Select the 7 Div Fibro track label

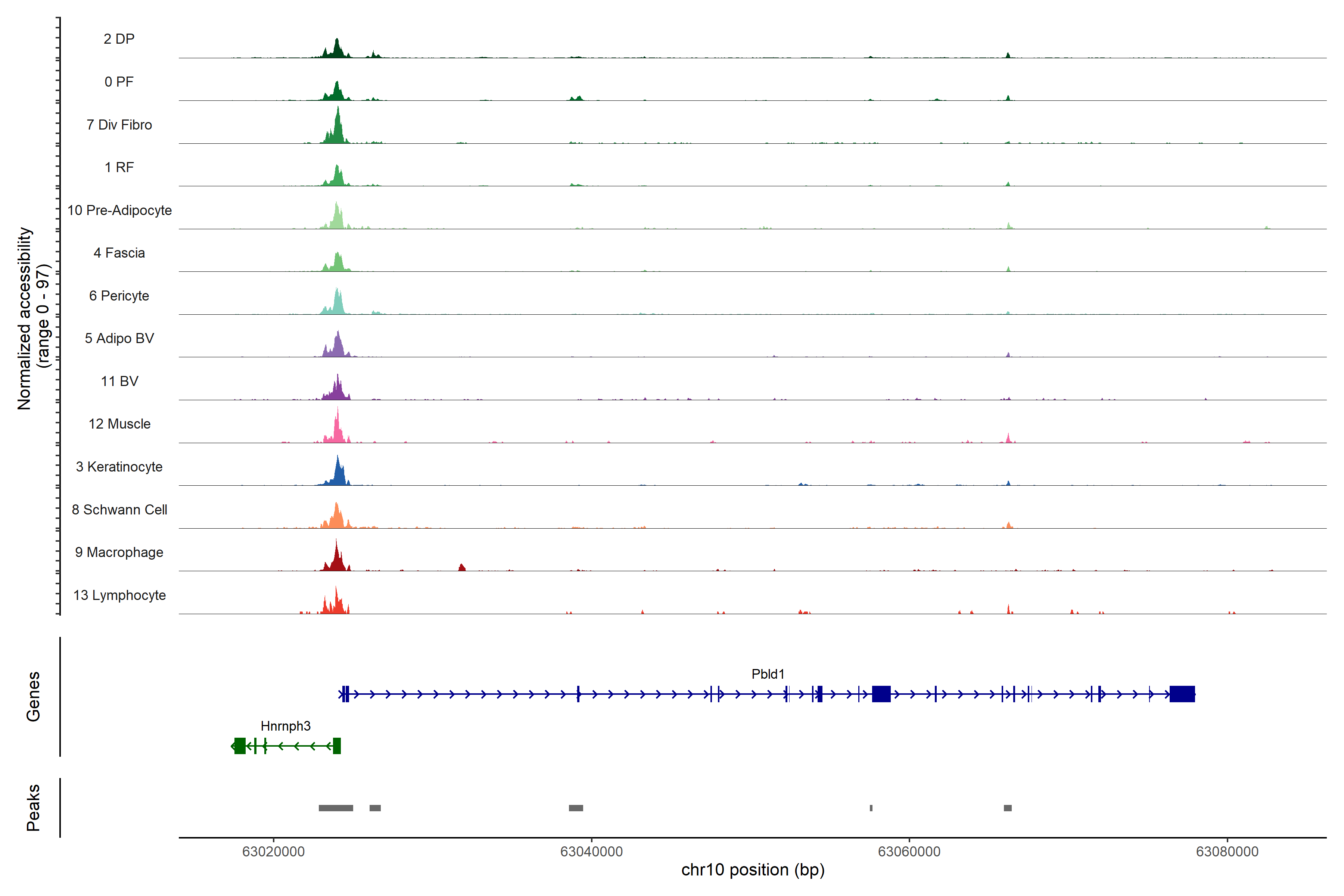(119, 125)
